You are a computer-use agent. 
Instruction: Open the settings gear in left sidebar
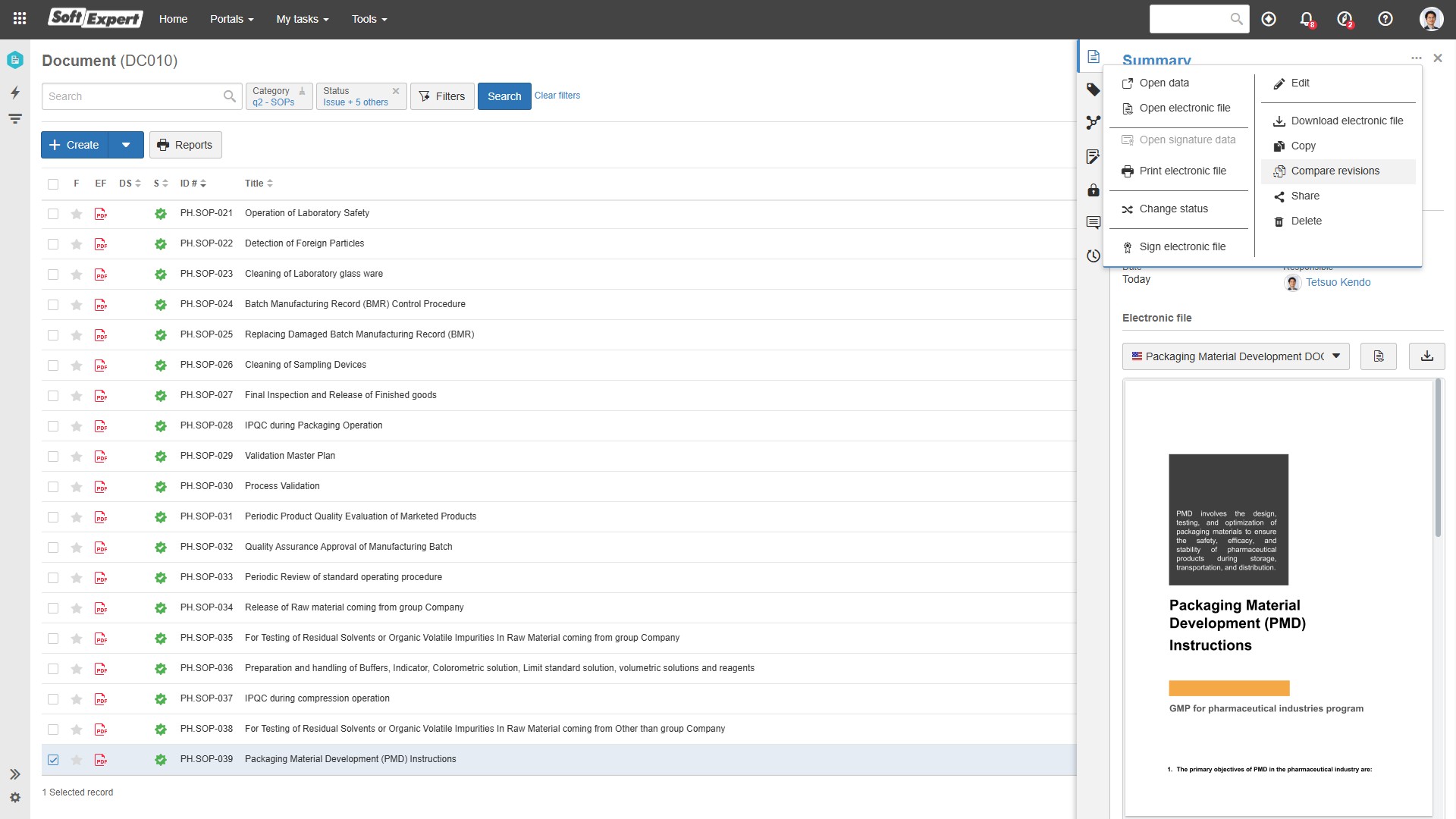point(15,798)
